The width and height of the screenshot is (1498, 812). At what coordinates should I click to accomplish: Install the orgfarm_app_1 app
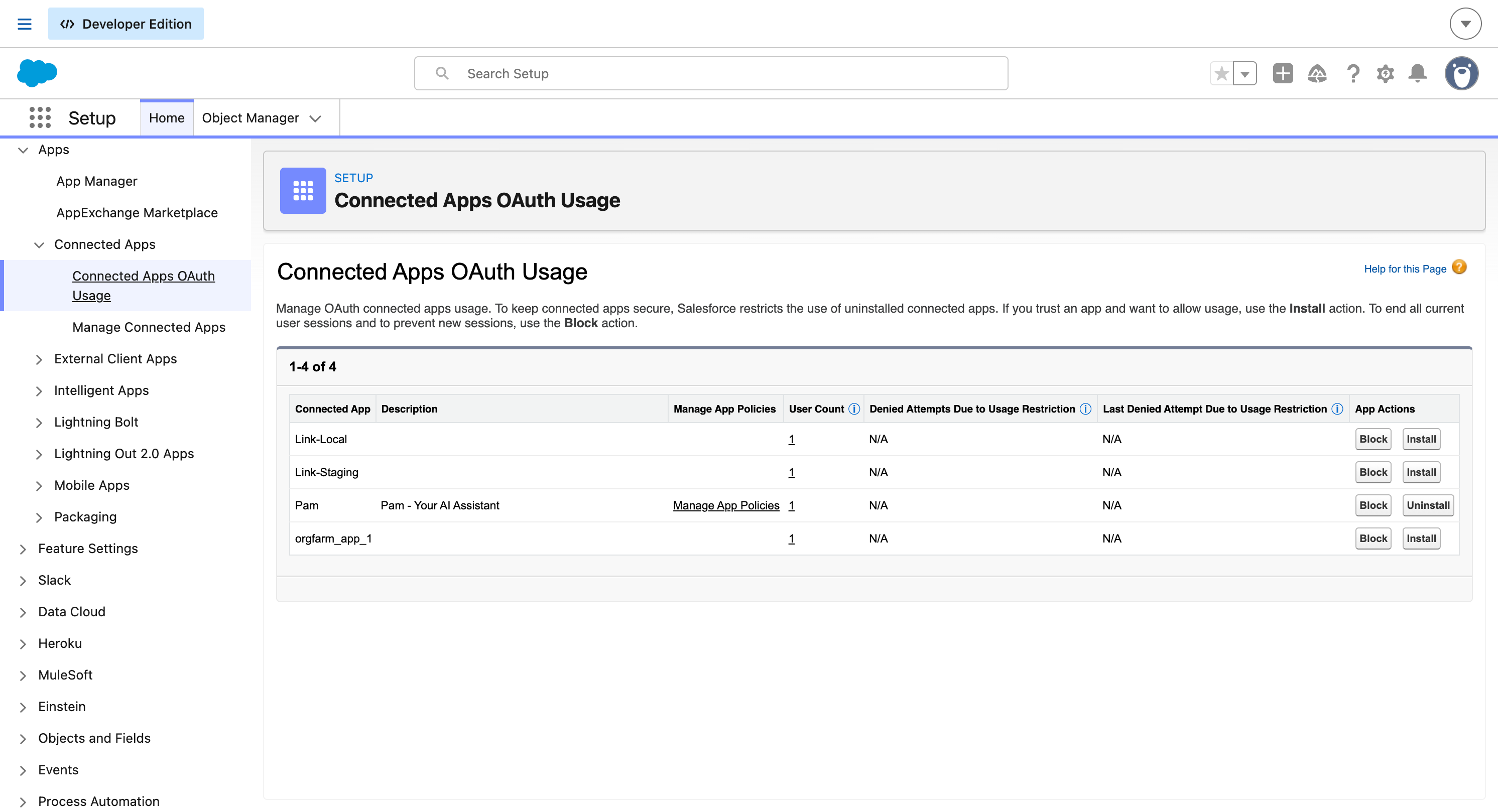(x=1421, y=539)
